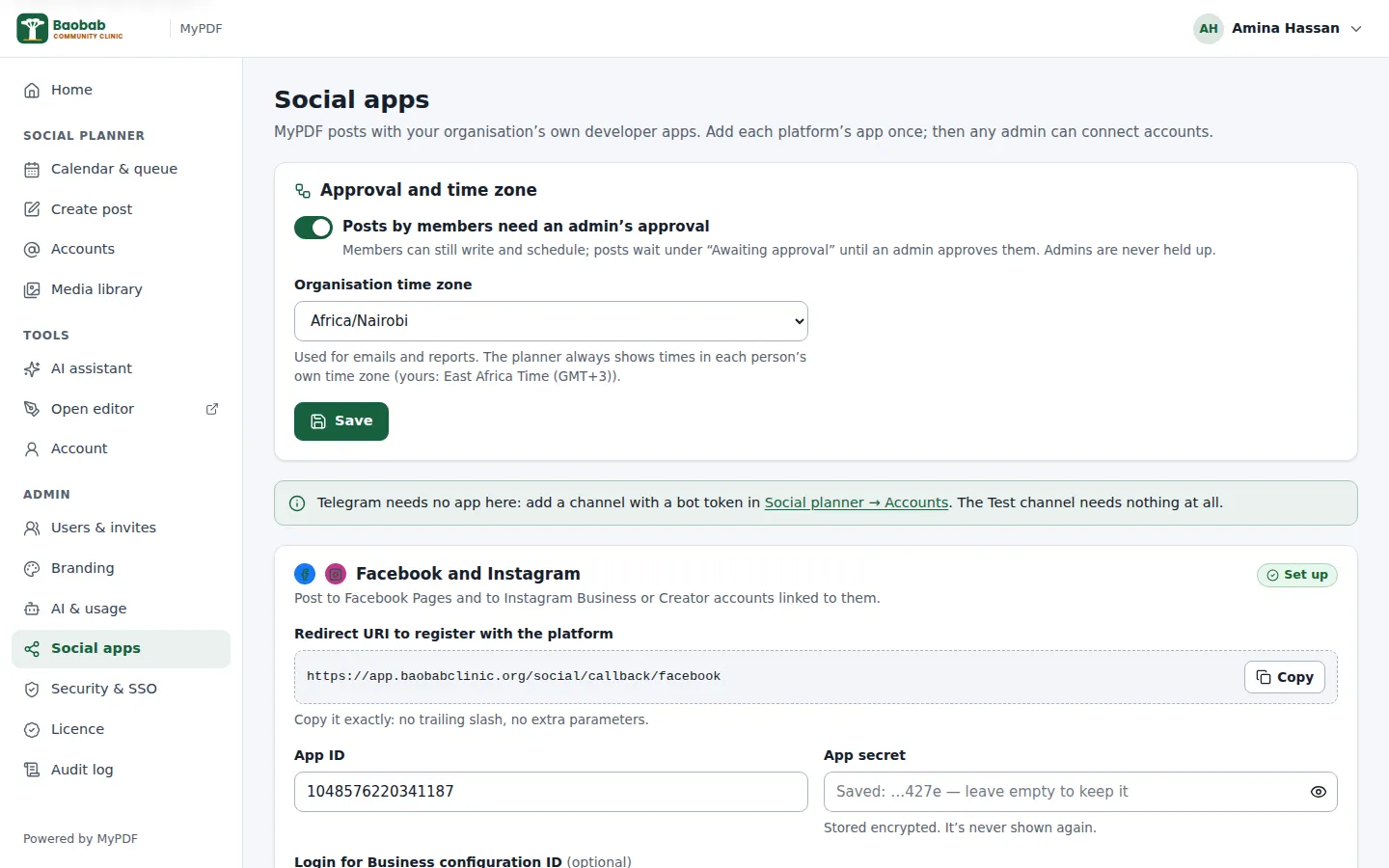Click the MyPDF label in top bar

(x=202, y=29)
